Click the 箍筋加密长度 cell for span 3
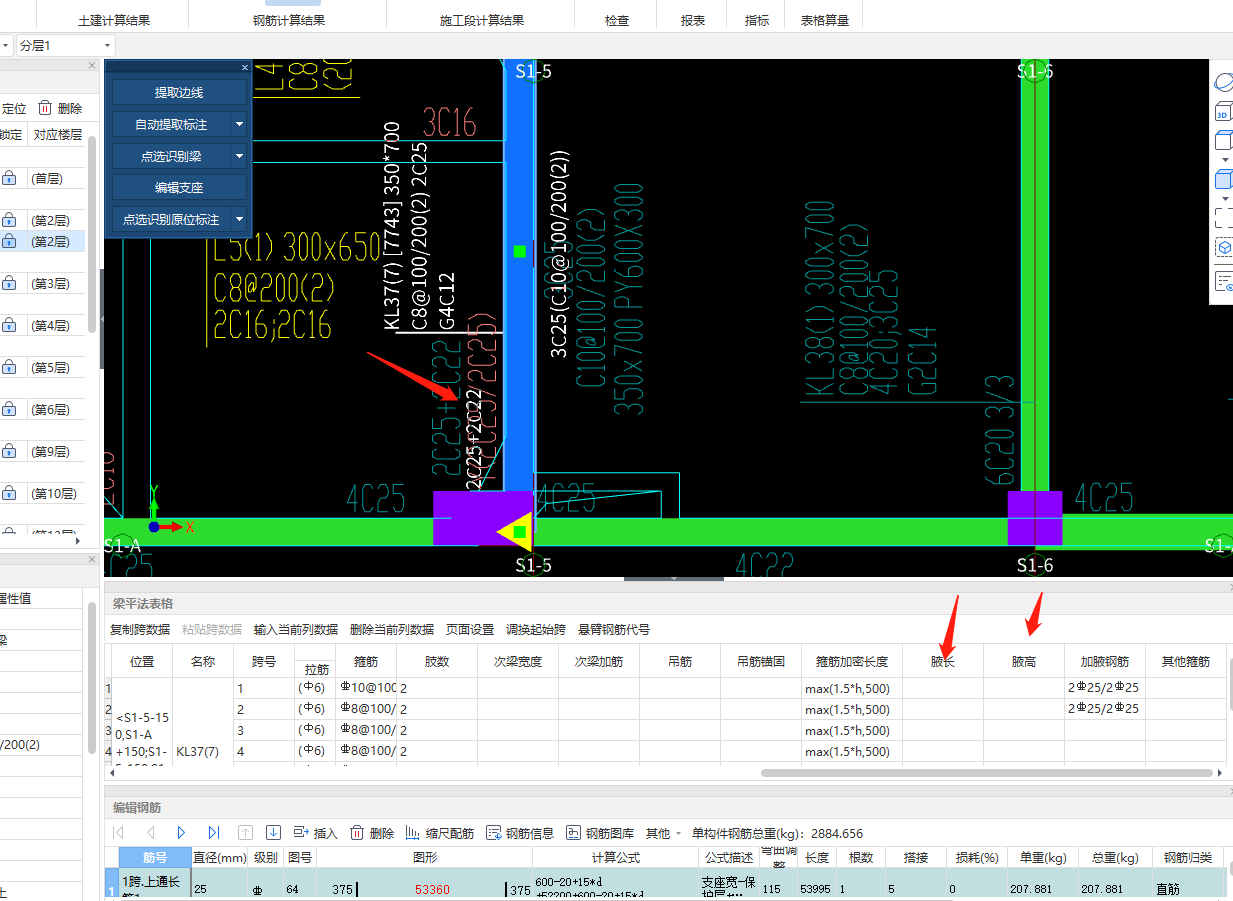The image size is (1233, 901). click(852, 730)
